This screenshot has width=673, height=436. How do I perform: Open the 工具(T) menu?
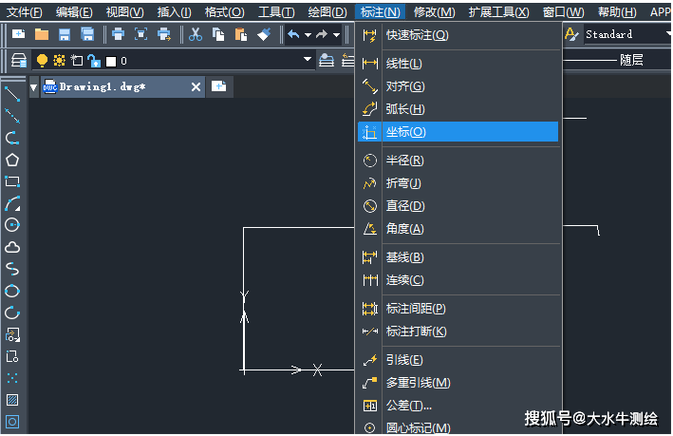(276, 12)
